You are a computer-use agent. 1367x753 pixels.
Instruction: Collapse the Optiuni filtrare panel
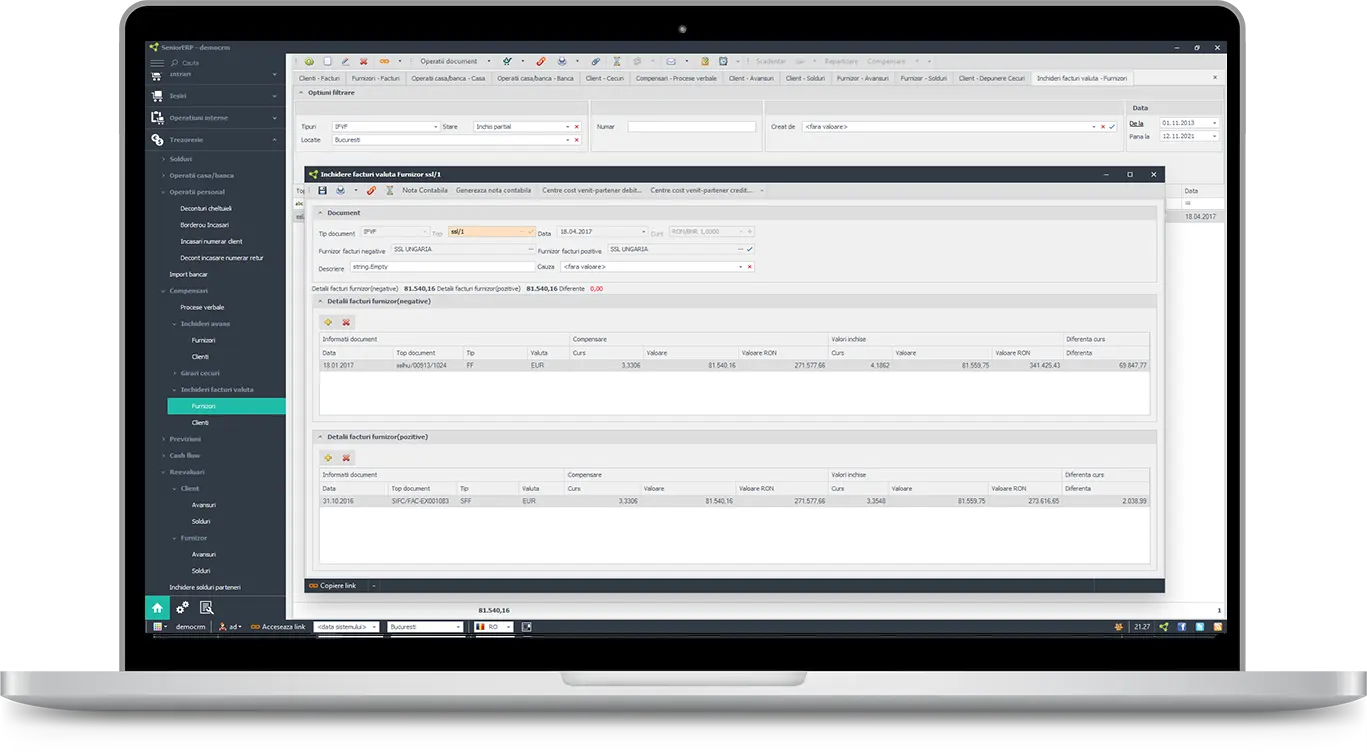300,93
